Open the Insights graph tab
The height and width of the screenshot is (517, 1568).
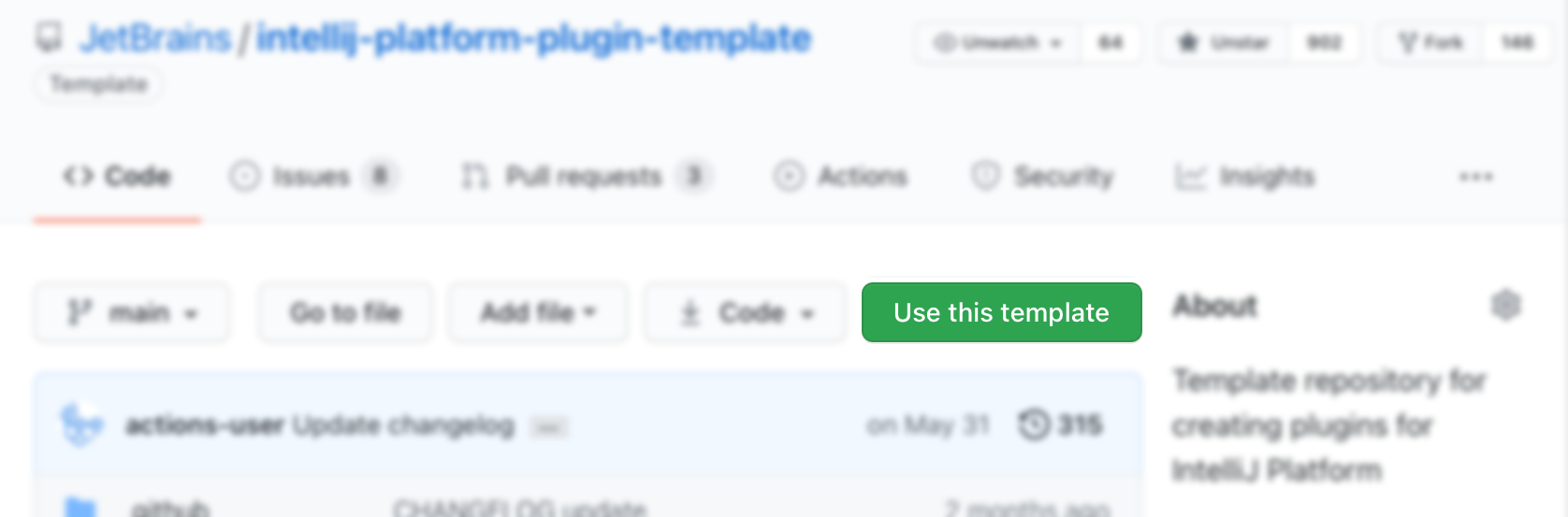tap(1245, 177)
